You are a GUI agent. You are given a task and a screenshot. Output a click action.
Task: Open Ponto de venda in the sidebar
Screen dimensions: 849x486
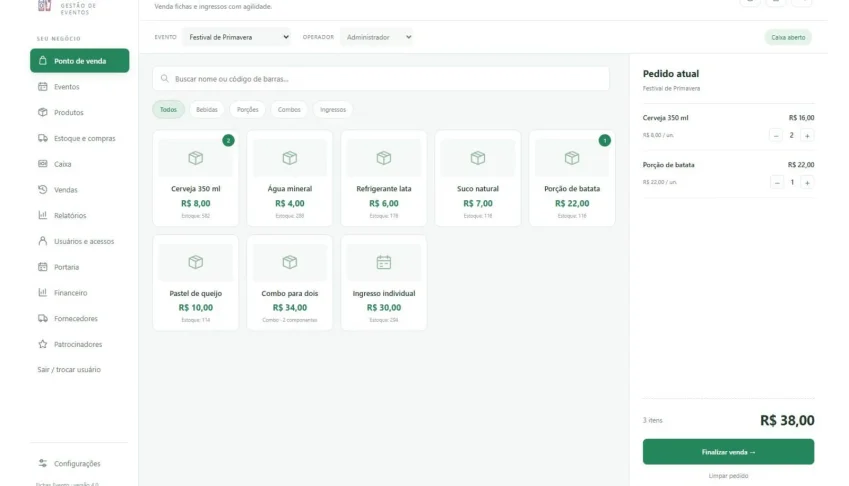[80, 61]
